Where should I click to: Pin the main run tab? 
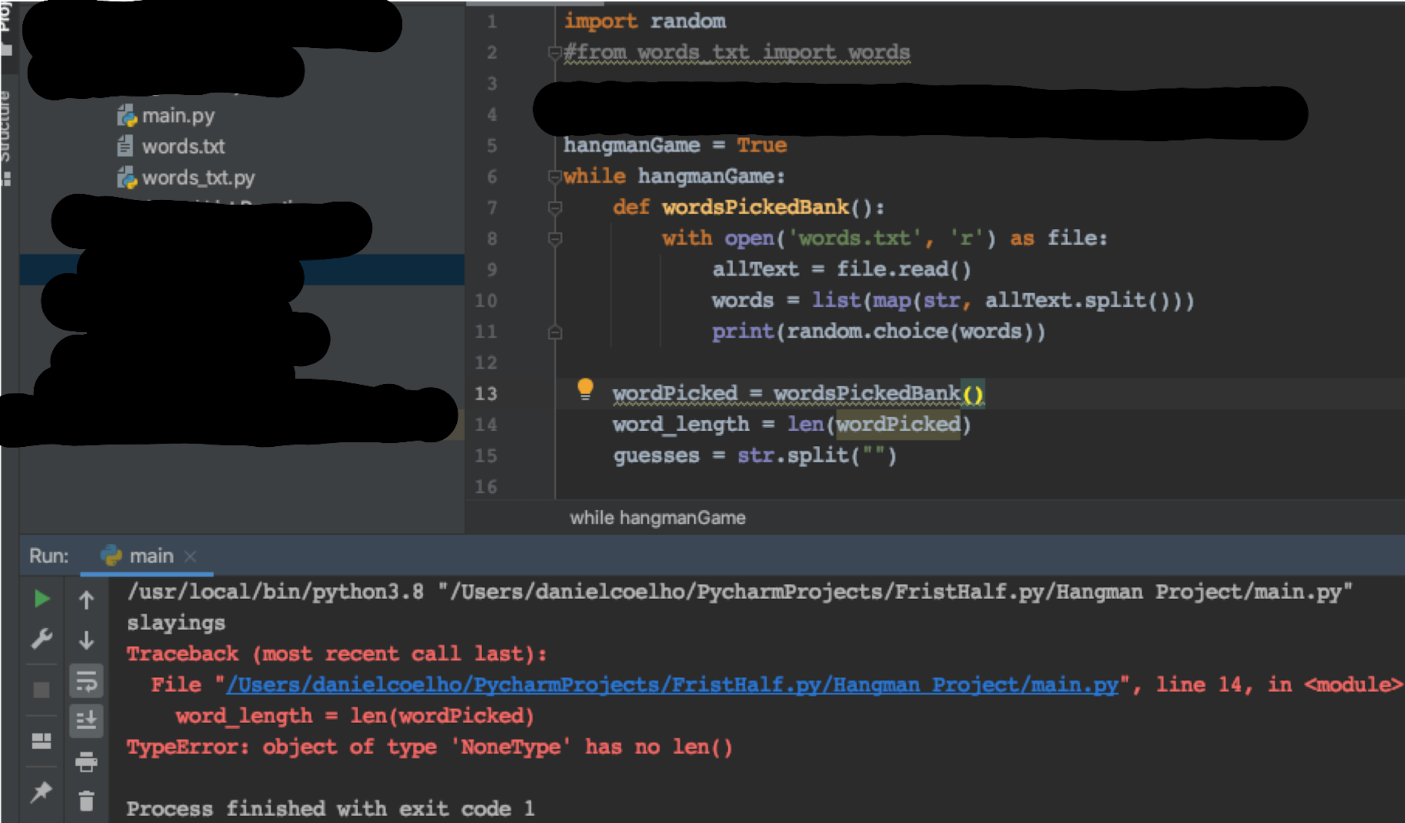(x=42, y=793)
